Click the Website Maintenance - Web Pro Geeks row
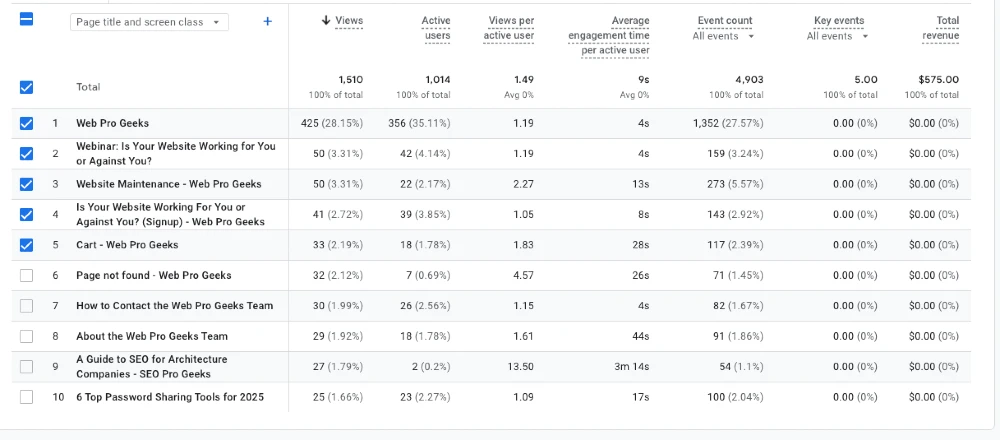The width and height of the screenshot is (1000, 440). coord(491,184)
